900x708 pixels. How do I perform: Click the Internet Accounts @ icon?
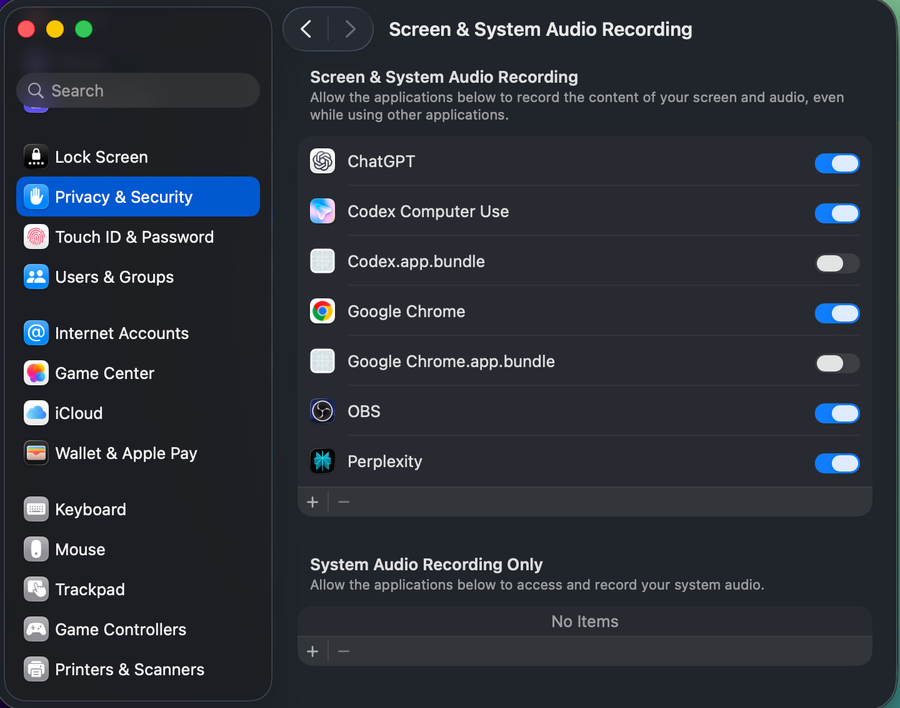tap(36, 333)
